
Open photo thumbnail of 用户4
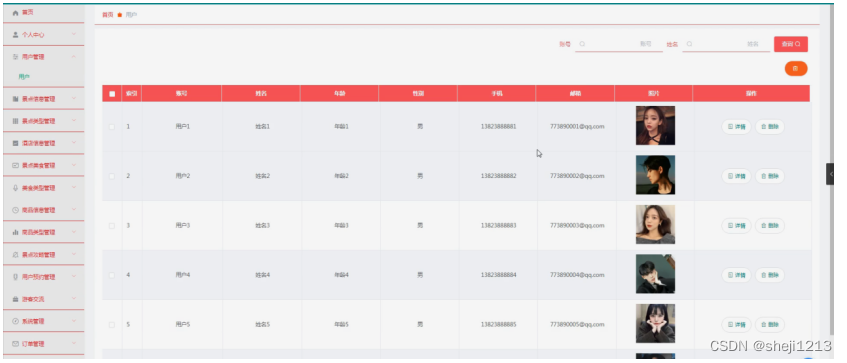[x=655, y=274]
